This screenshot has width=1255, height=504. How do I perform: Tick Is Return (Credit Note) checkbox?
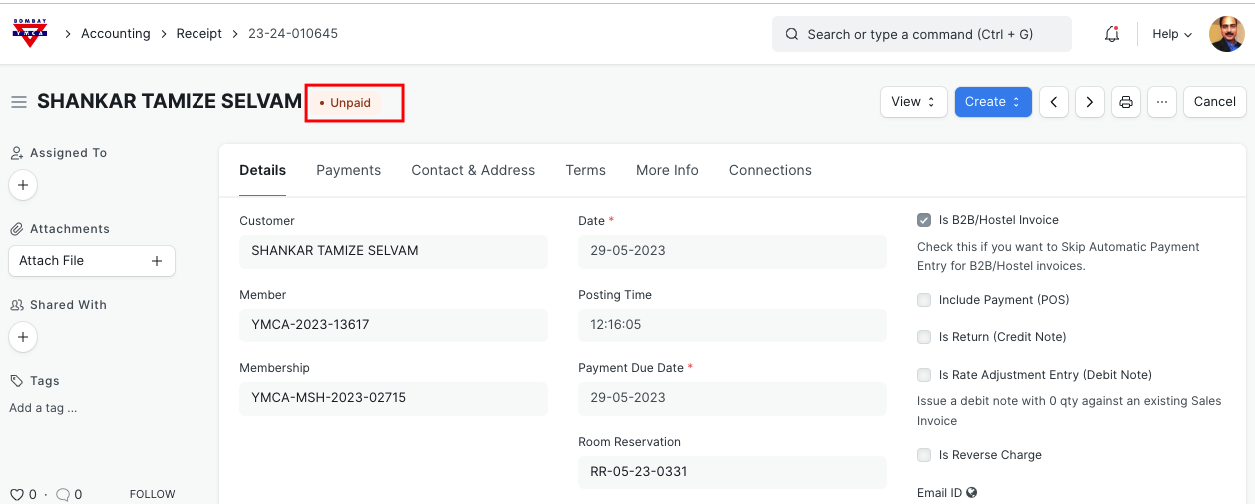point(924,337)
